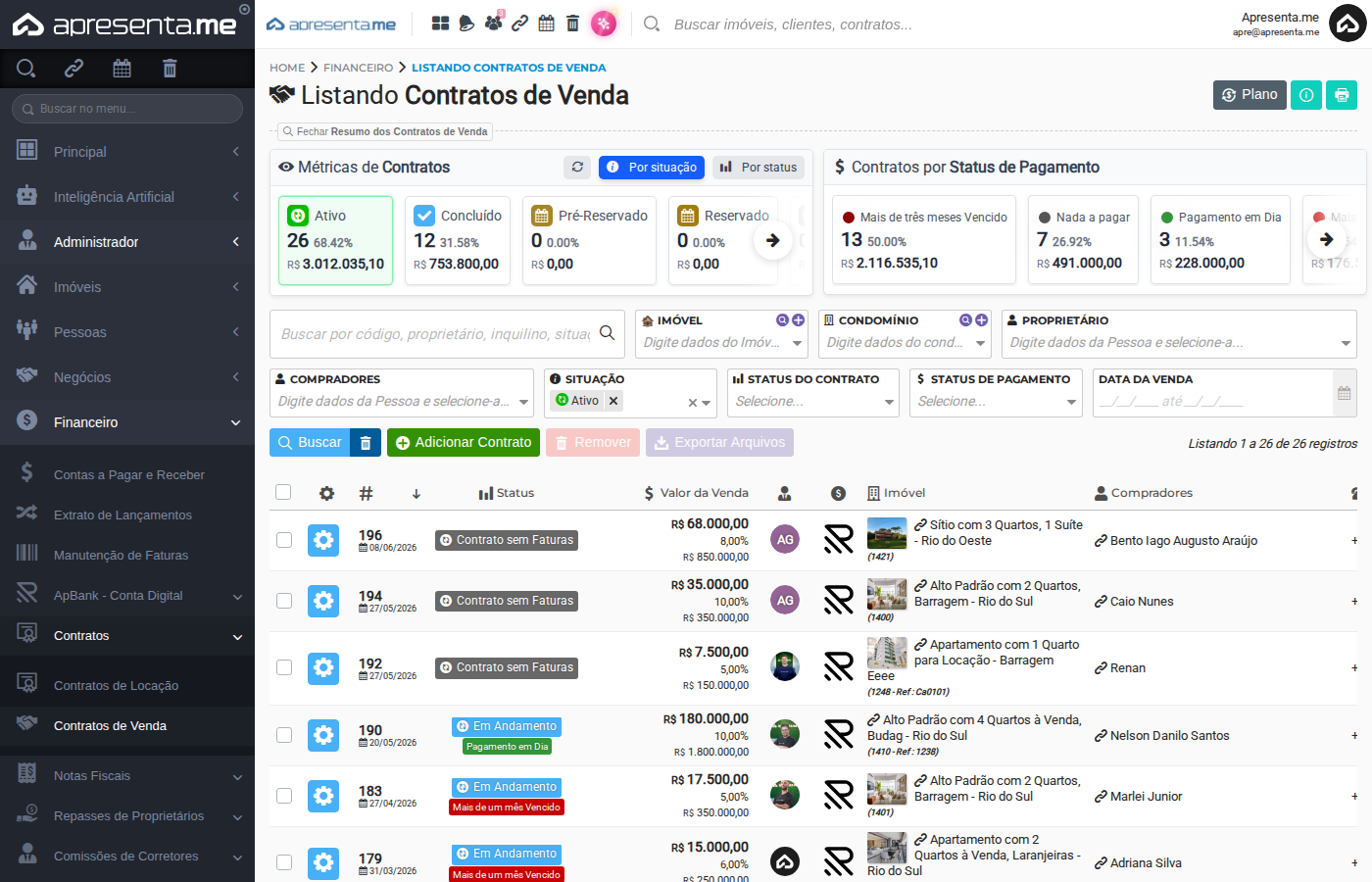Open Extrato de Lançamentos in sidebar
Image resolution: width=1372 pixels, height=882 pixels.
coord(127,515)
